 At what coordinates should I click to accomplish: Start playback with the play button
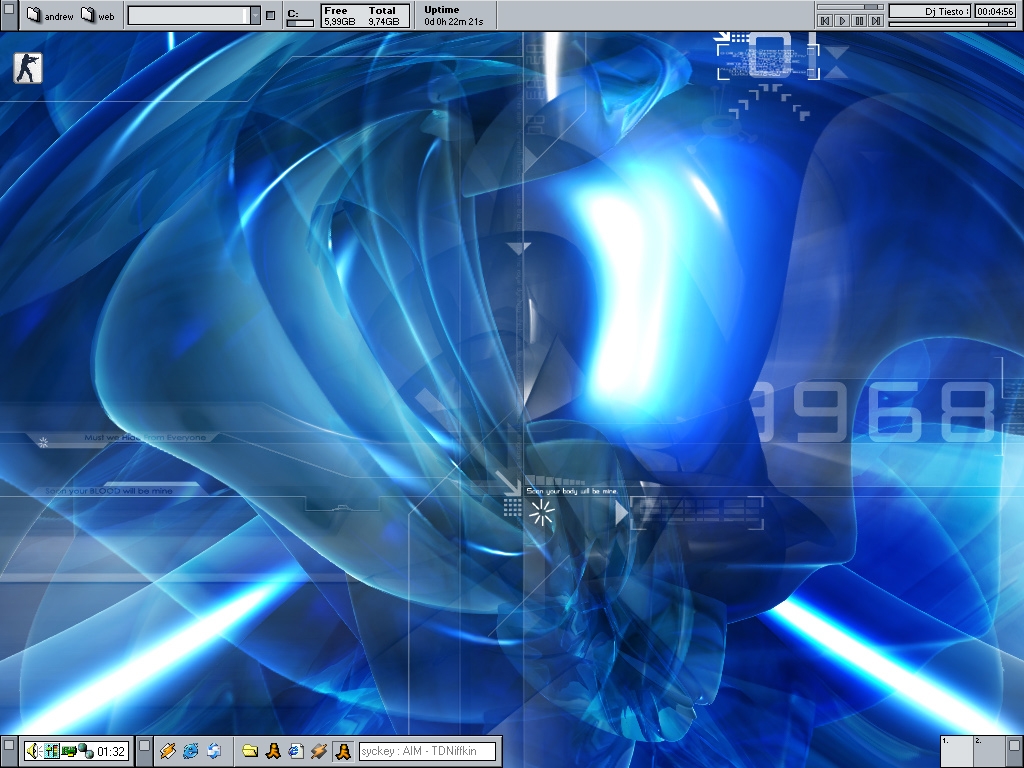(x=842, y=21)
